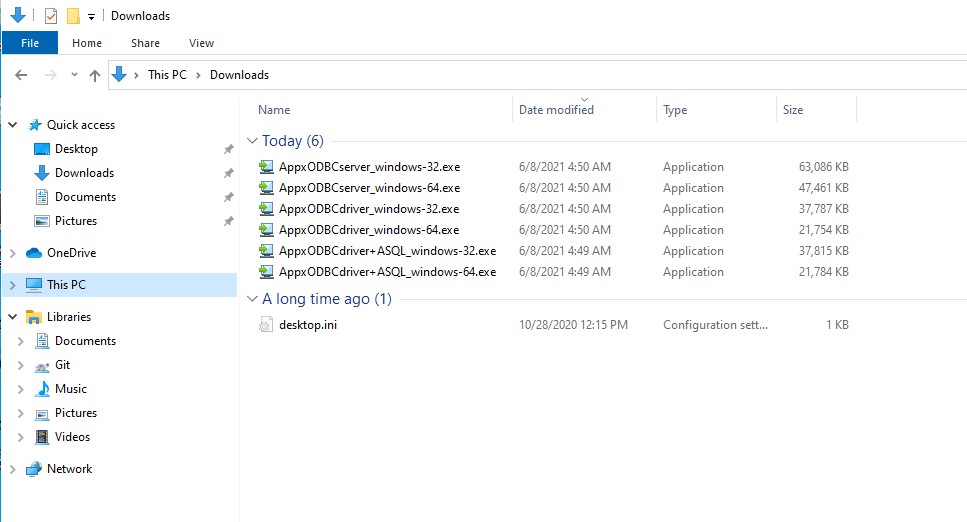Click the blue Downloads arrow icon in title bar
967x522 pixels.
18,15
